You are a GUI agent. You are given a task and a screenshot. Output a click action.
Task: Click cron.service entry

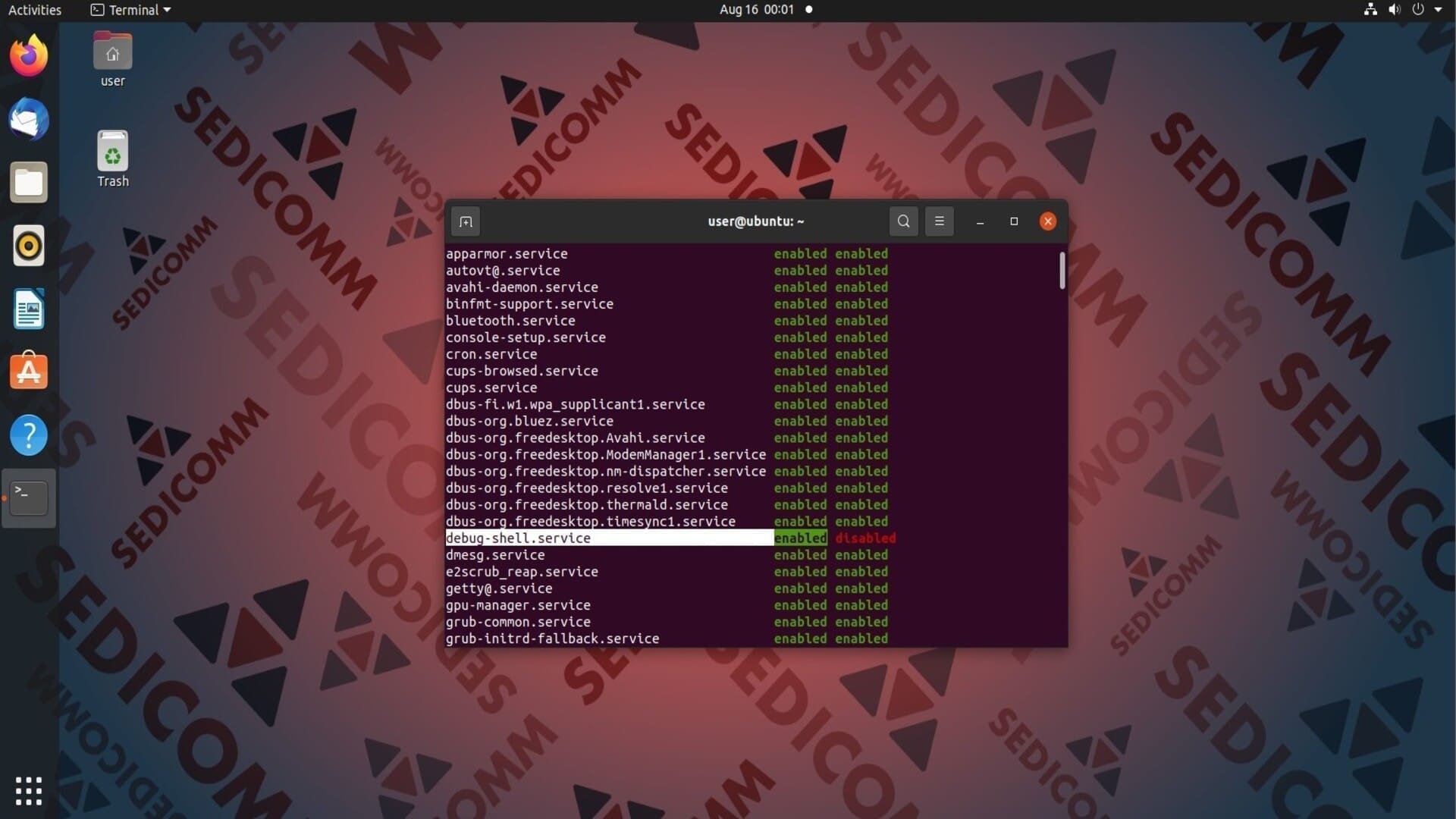[x=491, y=353]
